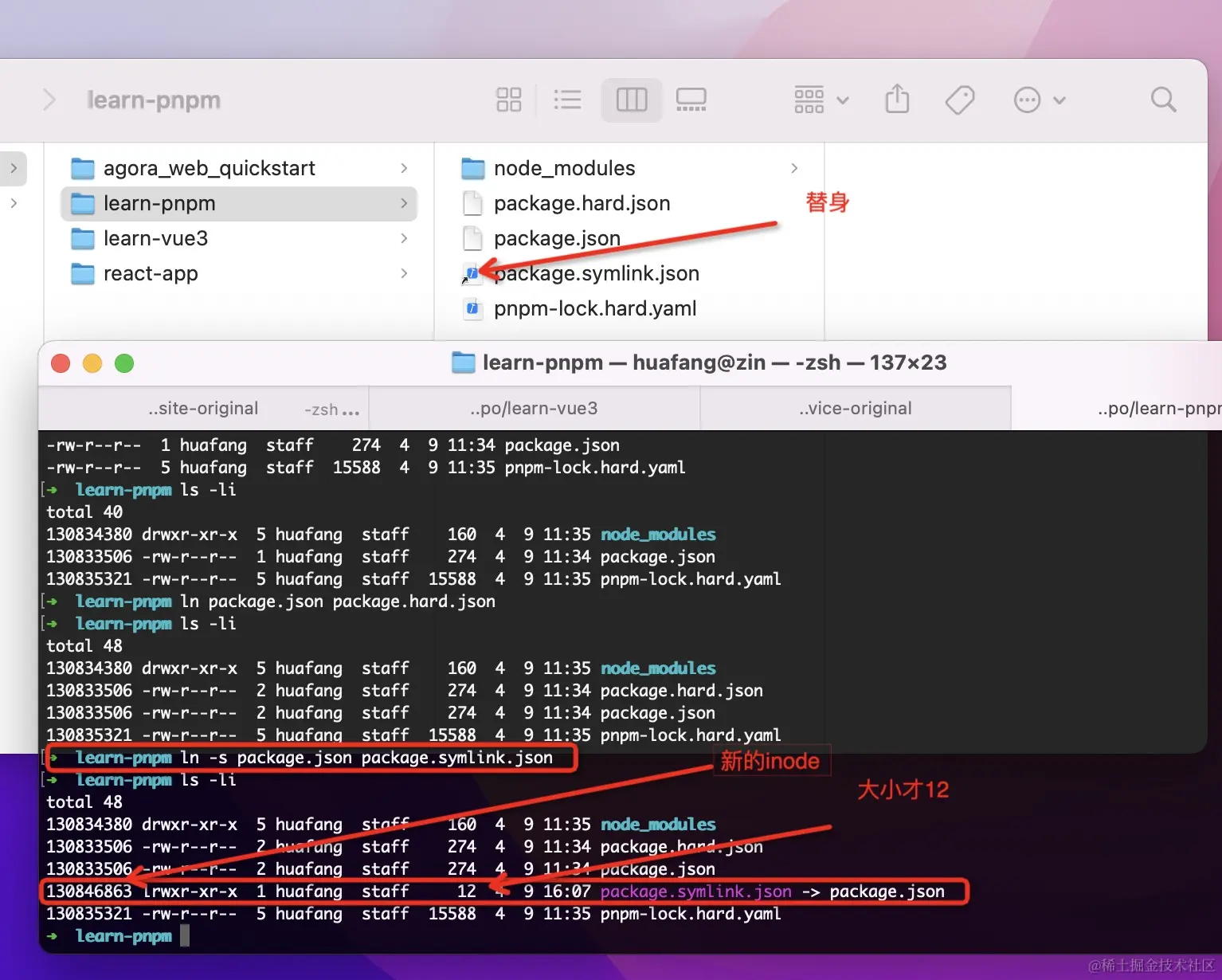Zoom Terminal with green button
Image resolution: width=1222 pixels, height=980 pixels.
tap(124, 363)
